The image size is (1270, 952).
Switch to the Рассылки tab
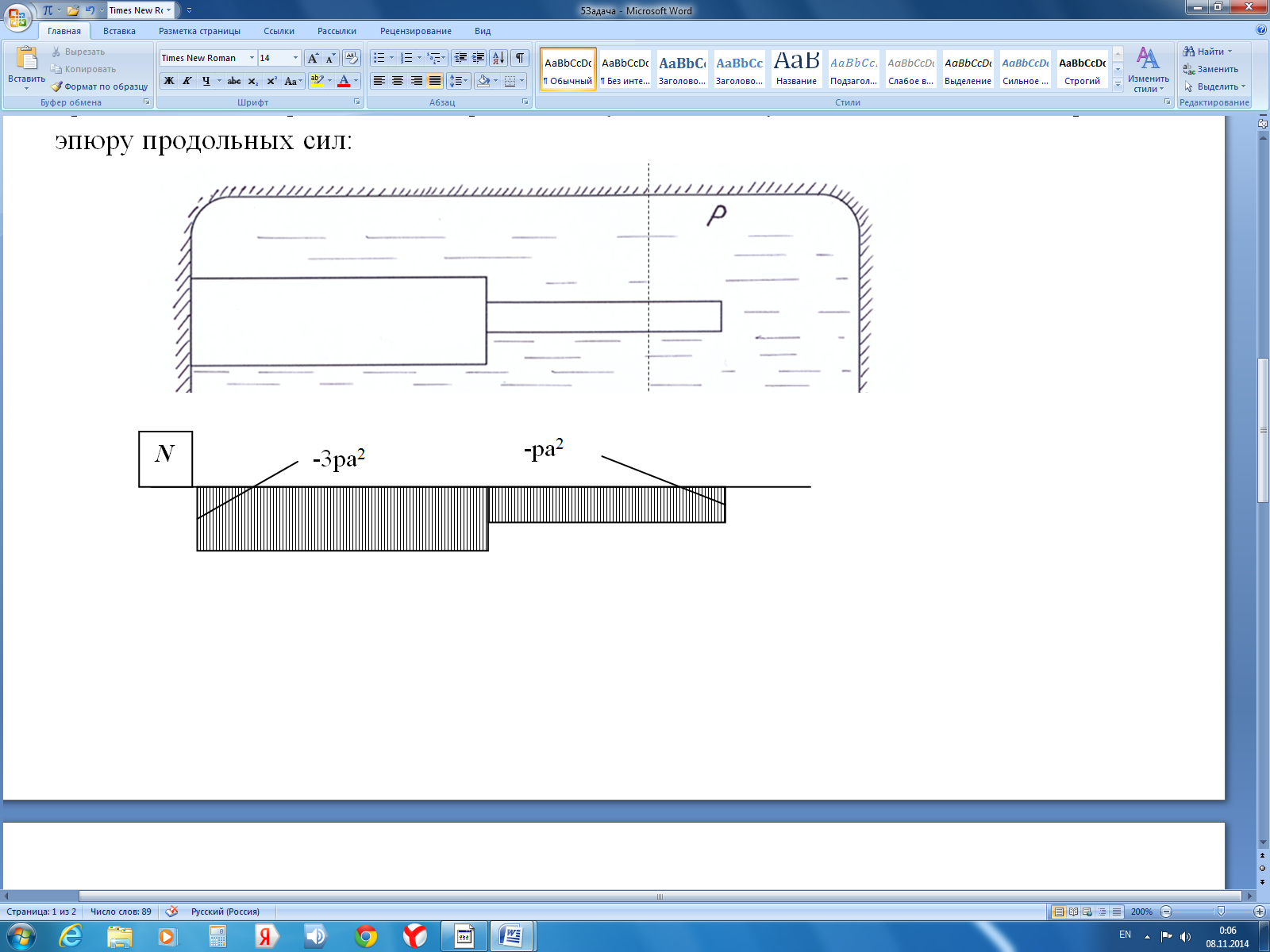pyautogui.click(x=337, y=31)
